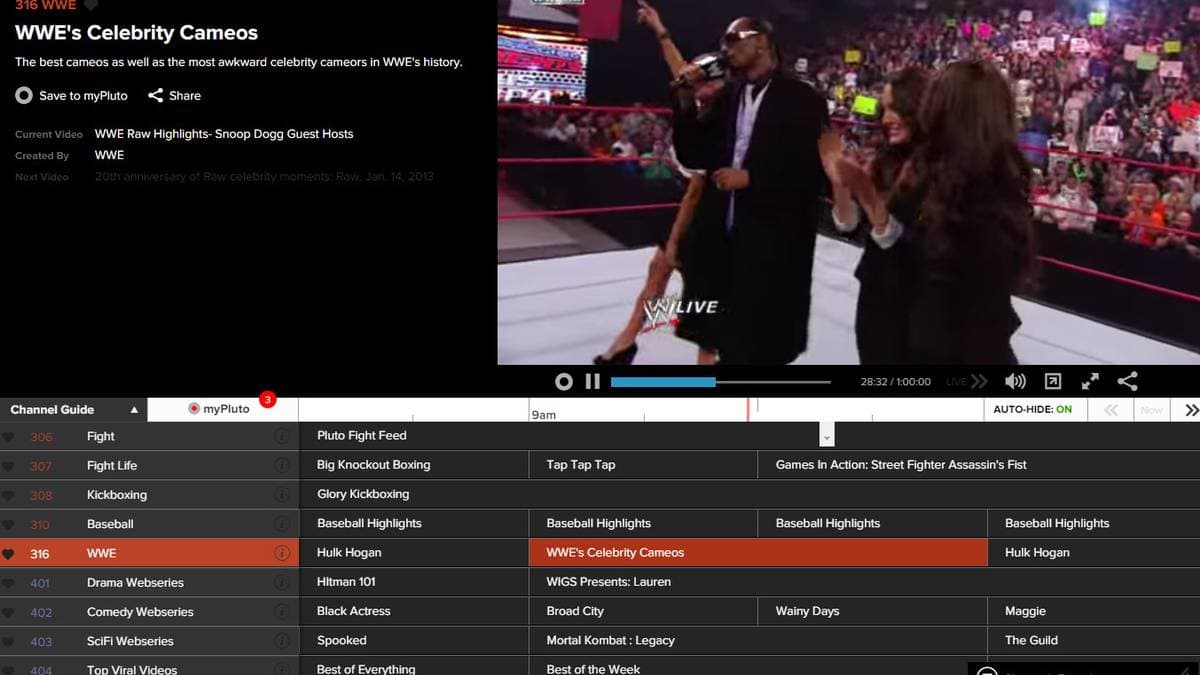This screenshot has height=675, width=1200.
Task: Tune to the Fight Life channel
Action: (149, 465)
